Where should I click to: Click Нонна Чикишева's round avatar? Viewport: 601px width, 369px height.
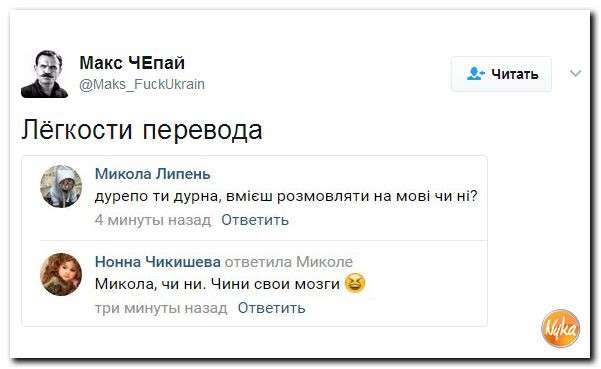coord(61,274)
